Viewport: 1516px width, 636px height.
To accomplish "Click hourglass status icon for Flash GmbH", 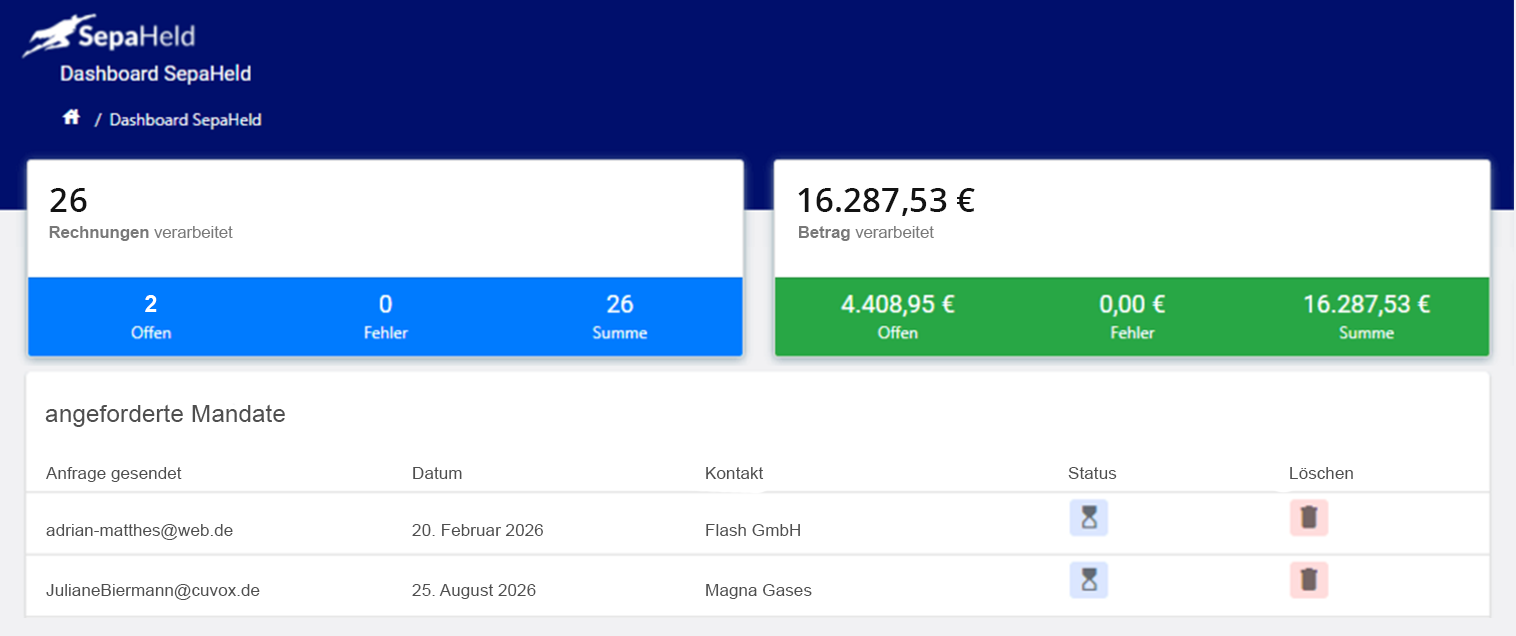I will pyautogui.click(x=1088, y=518).
